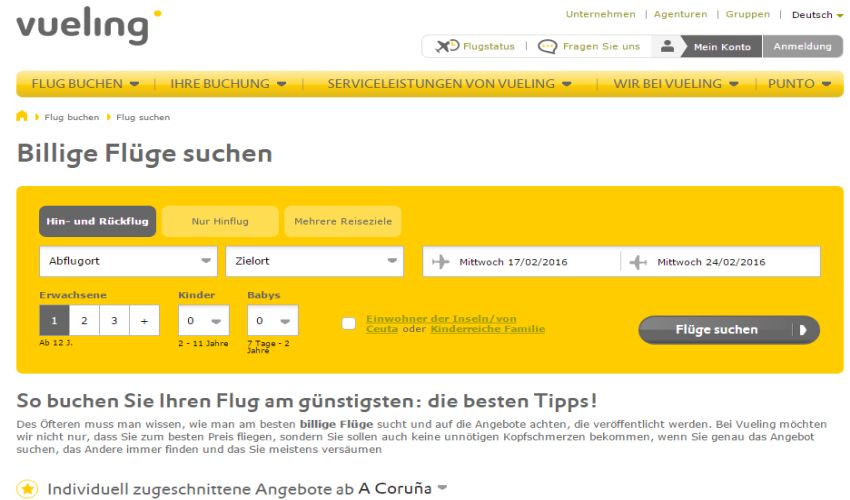Tick the Einwohner der Inseln checkbox

point(349,324)
